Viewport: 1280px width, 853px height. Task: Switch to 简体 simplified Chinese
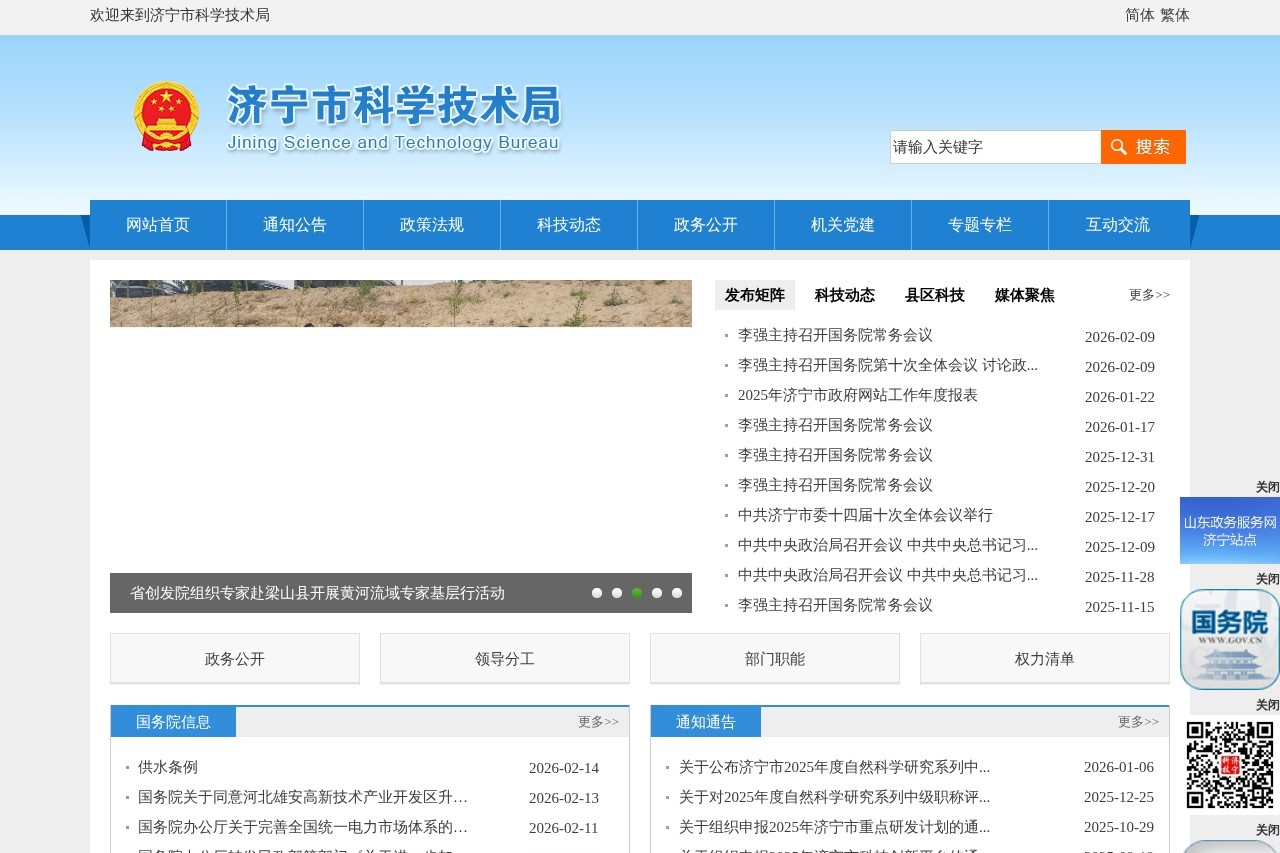1139,15
